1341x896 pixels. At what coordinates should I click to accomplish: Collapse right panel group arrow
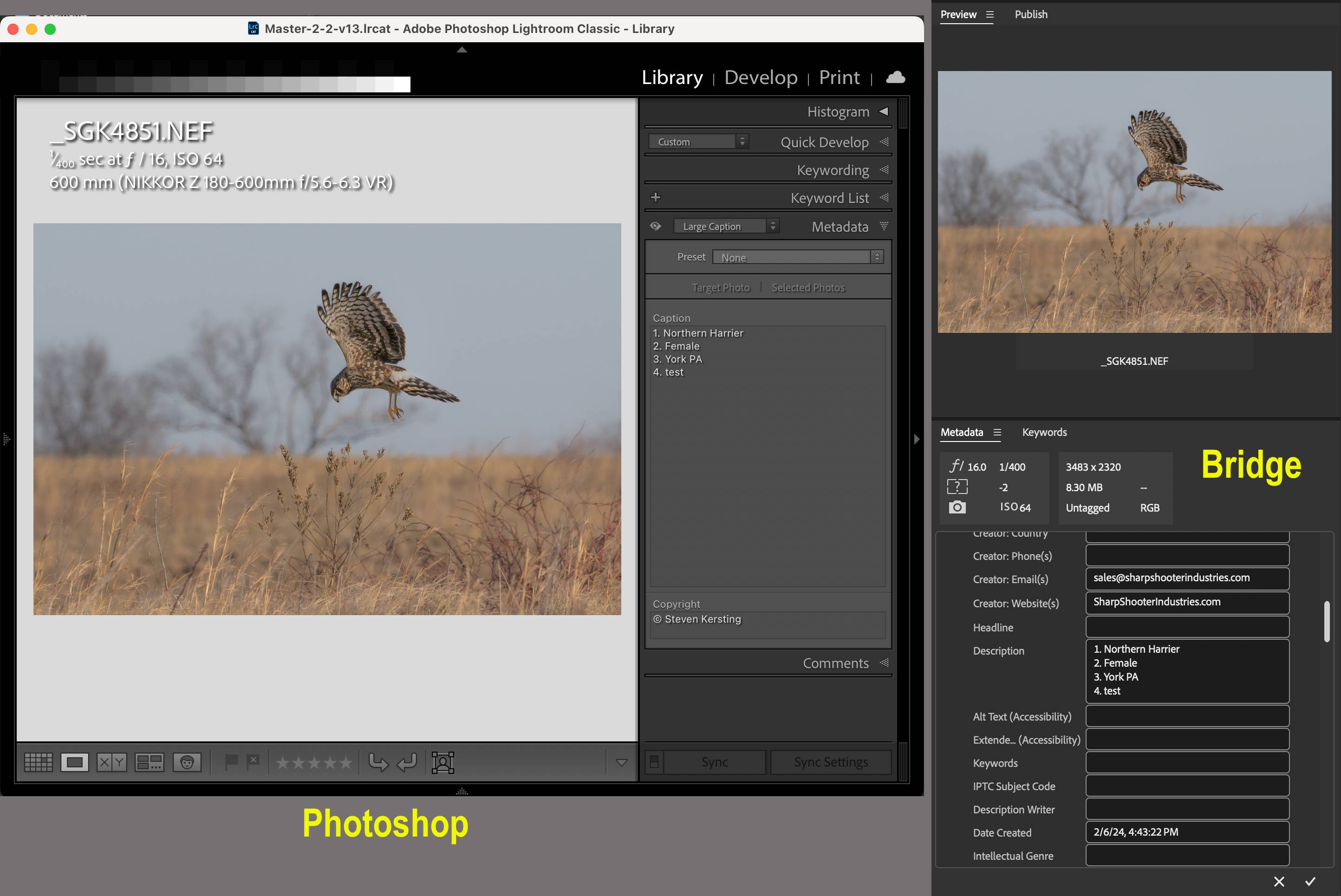click(x=917, y=439)
